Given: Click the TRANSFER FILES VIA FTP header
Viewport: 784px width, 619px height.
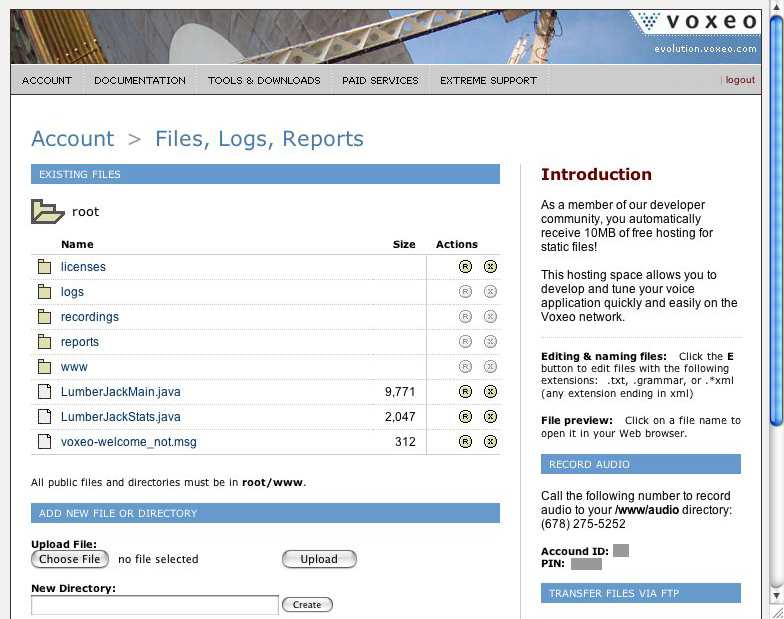Looking at the screenshot, I should (640, 593).
